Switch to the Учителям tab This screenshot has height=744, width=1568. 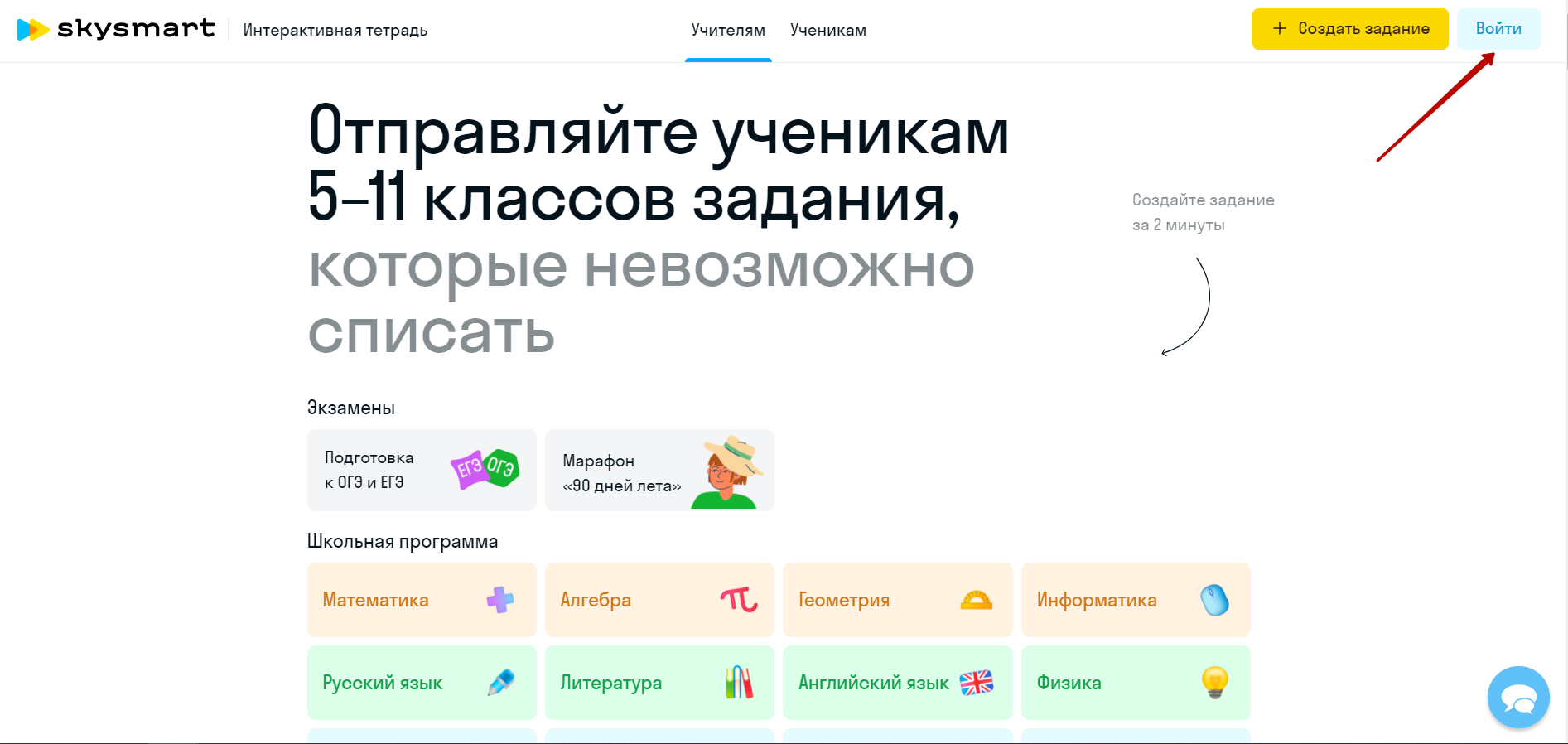(728, 30)
